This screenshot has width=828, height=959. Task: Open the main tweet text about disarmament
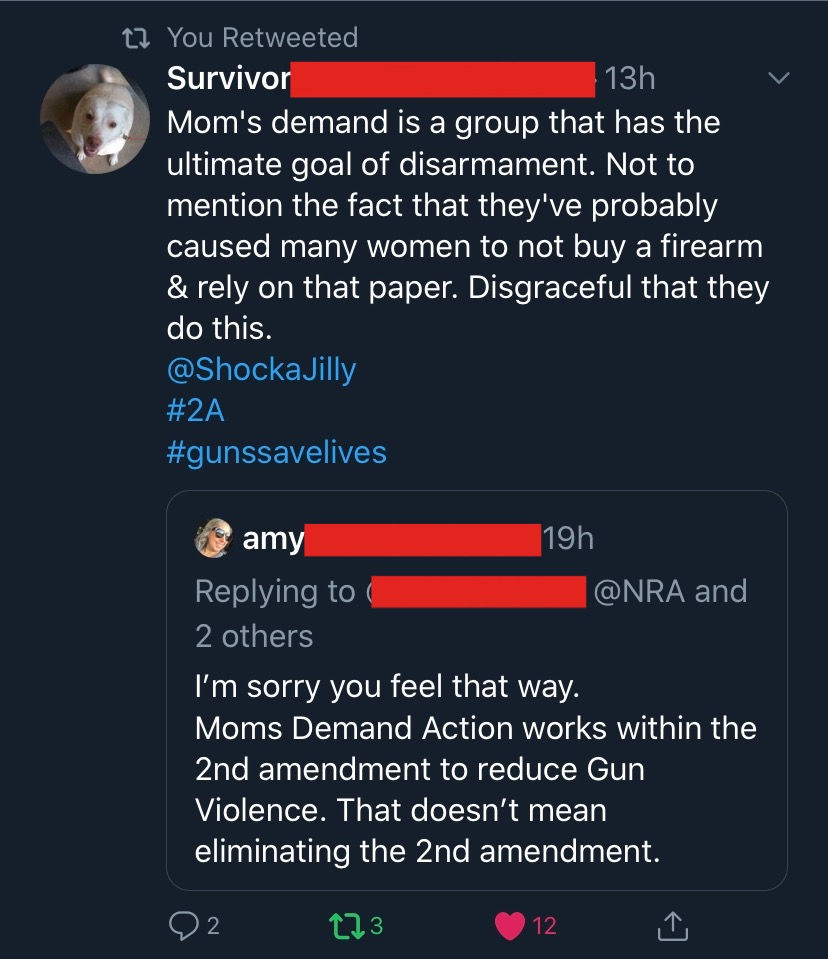pos(466,226)
